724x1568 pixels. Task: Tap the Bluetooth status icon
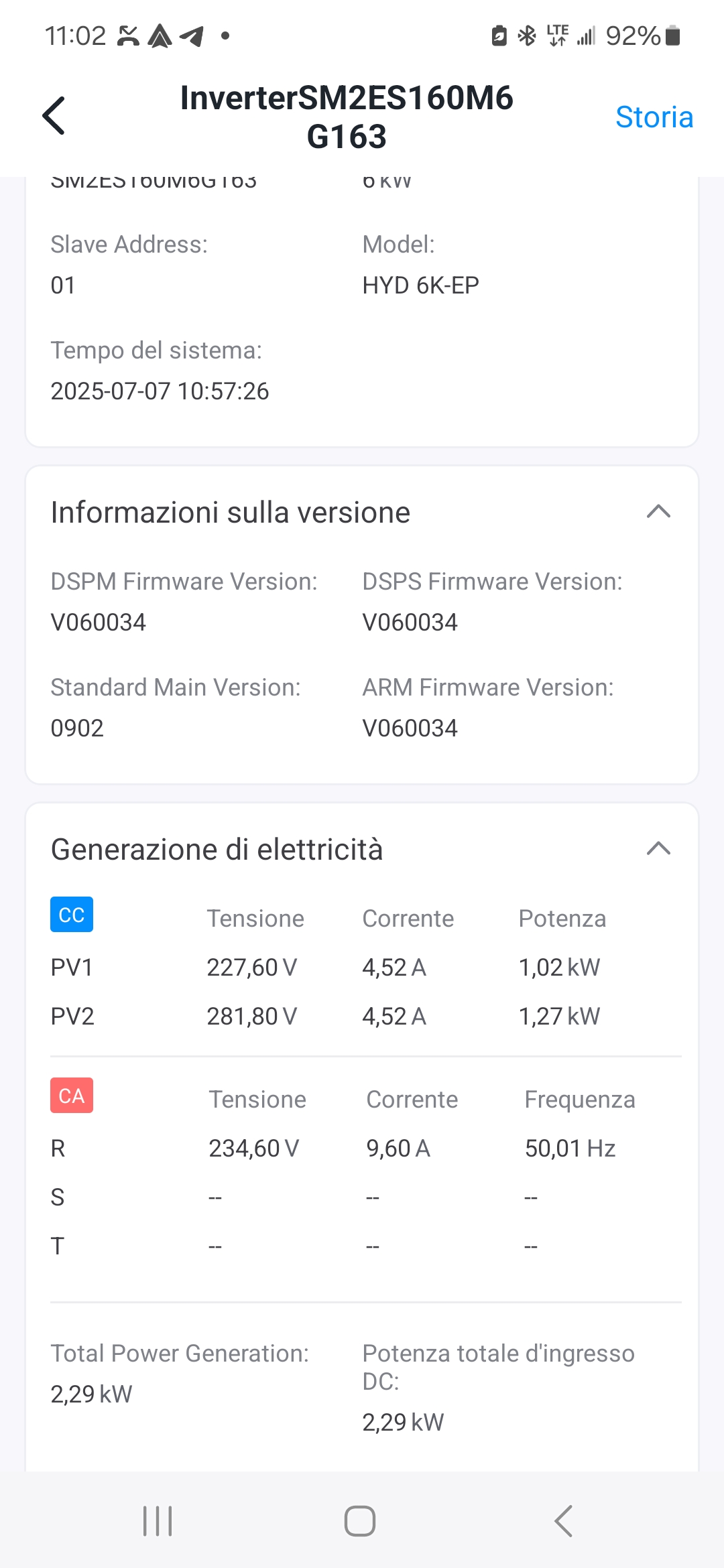click(x=528, y=36)
